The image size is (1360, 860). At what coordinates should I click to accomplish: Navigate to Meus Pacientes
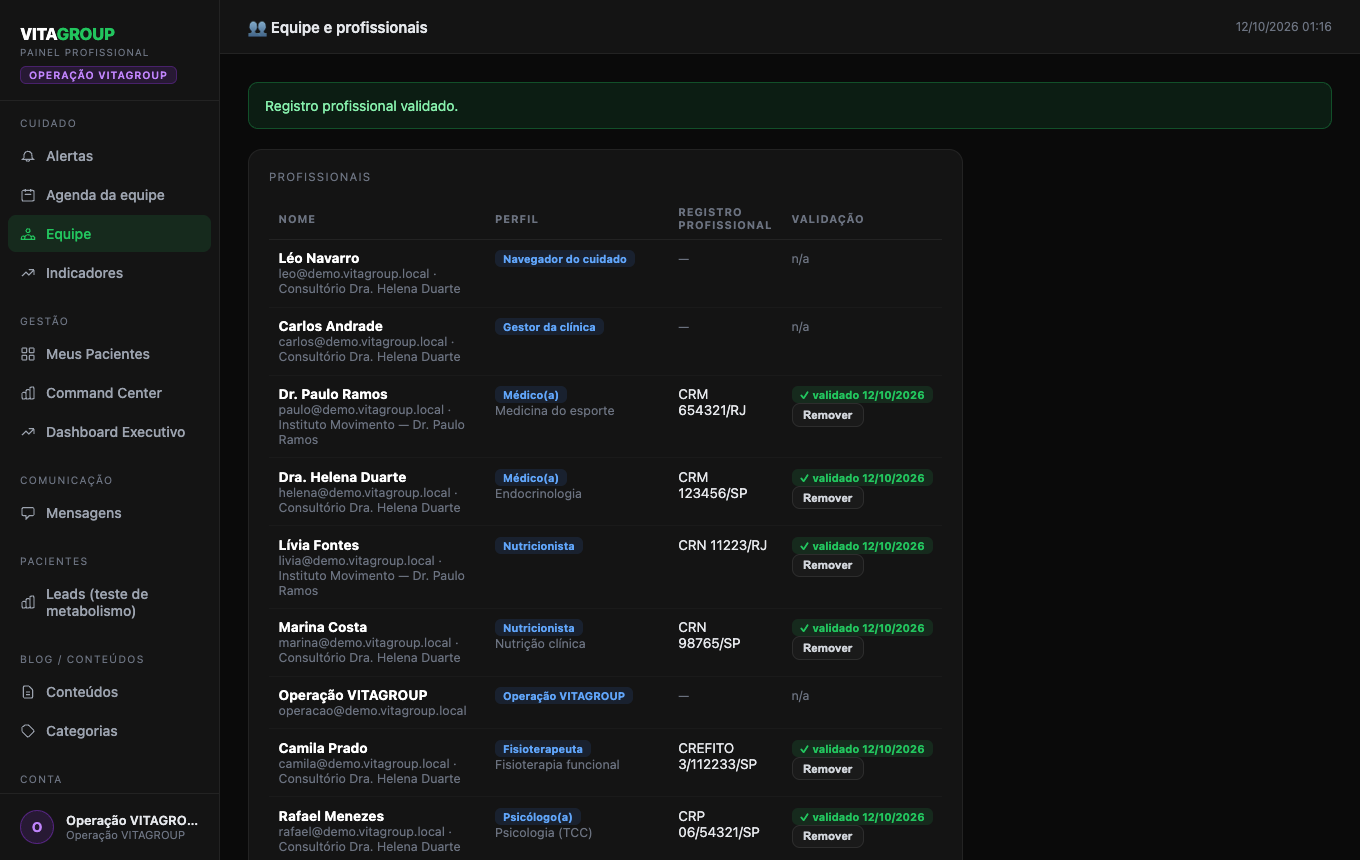pyautogui.click(x=109, y=354)
